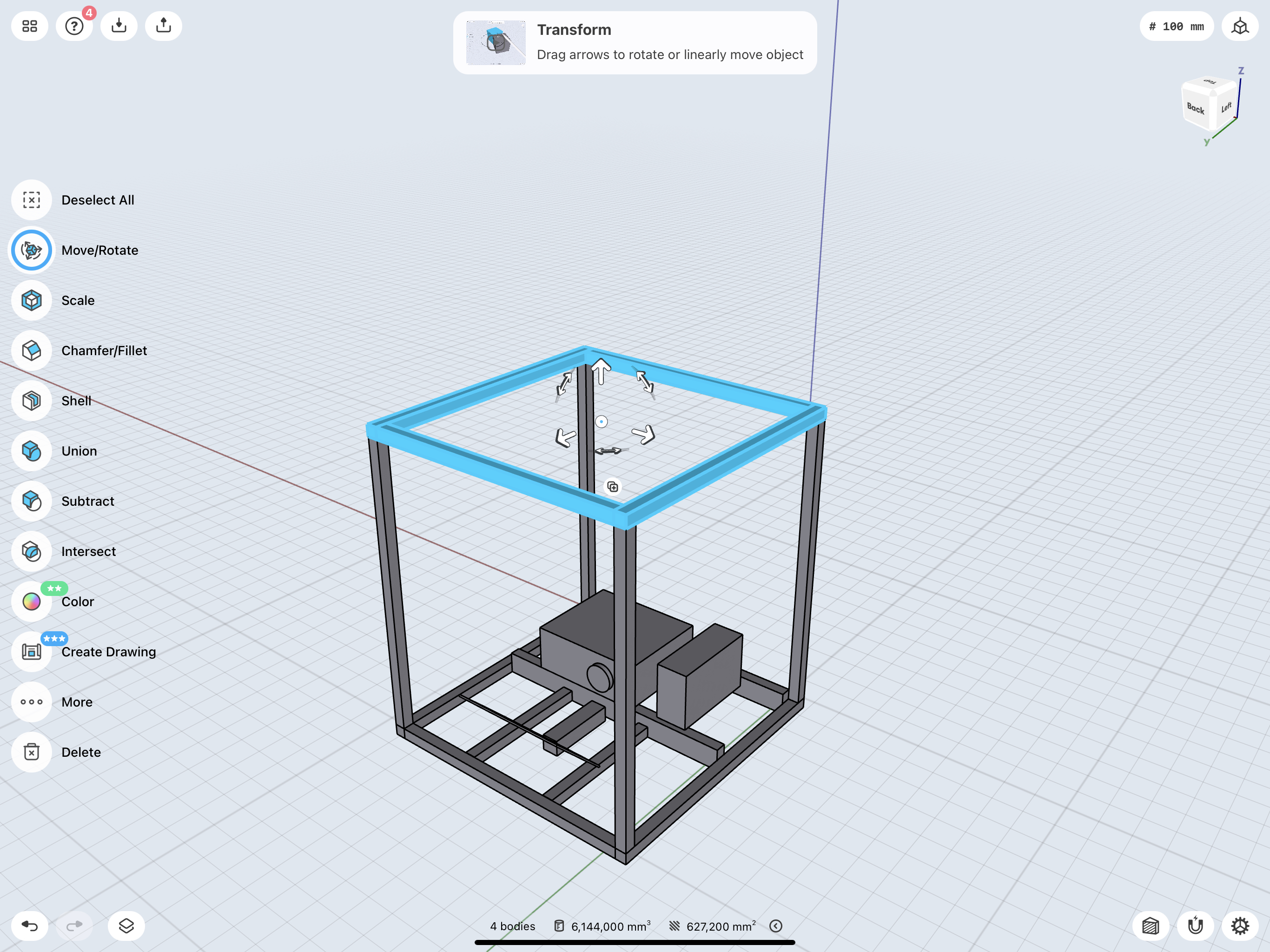
Task: Click the Subtract boolean icon
Action: (32, 501)
